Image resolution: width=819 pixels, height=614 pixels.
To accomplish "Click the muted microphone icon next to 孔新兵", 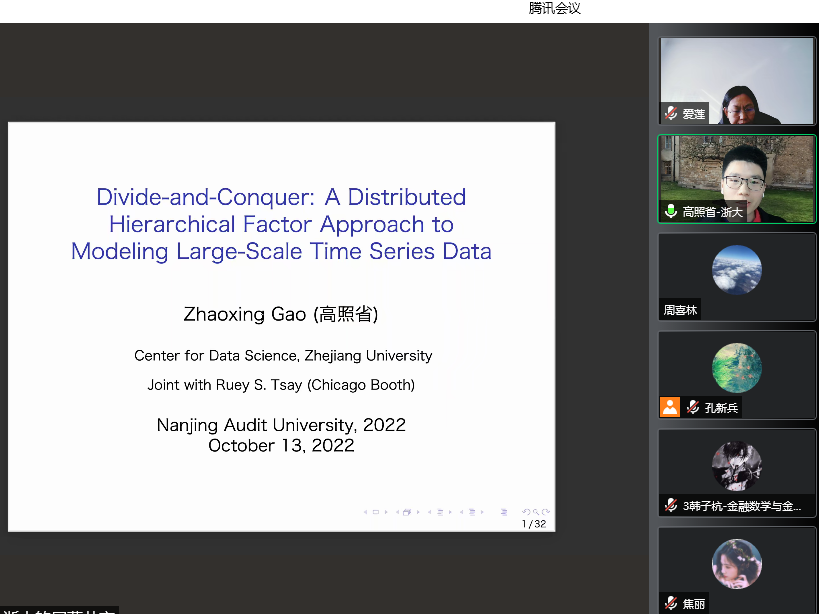I will 692,408.
